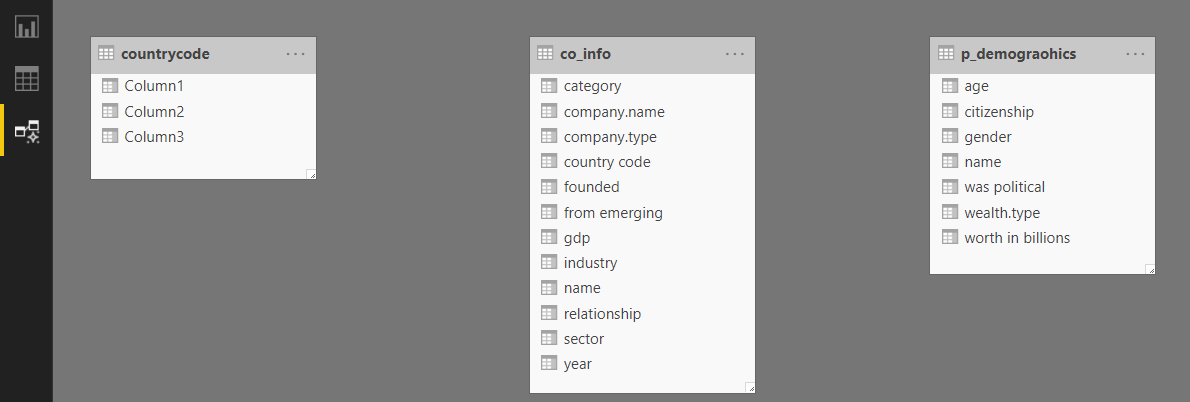
Task: Open co_info table more options ellipsis
Action: [735, 54]
